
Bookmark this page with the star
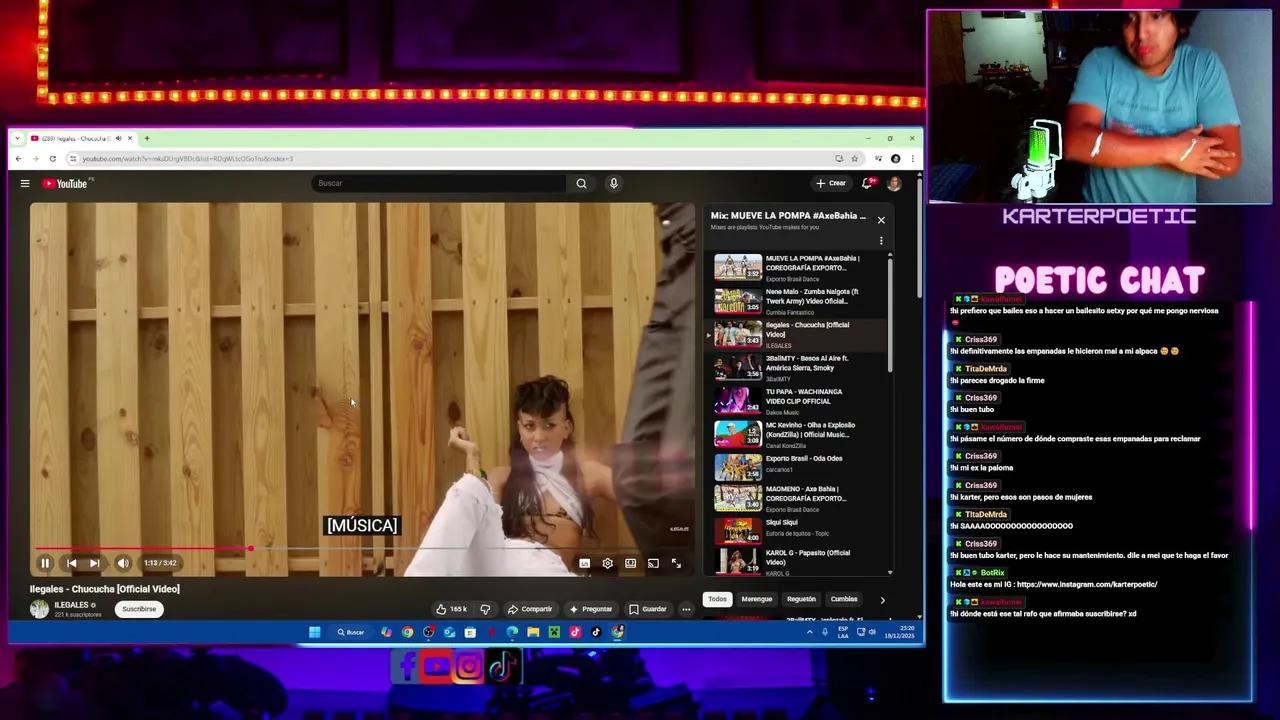854,159
